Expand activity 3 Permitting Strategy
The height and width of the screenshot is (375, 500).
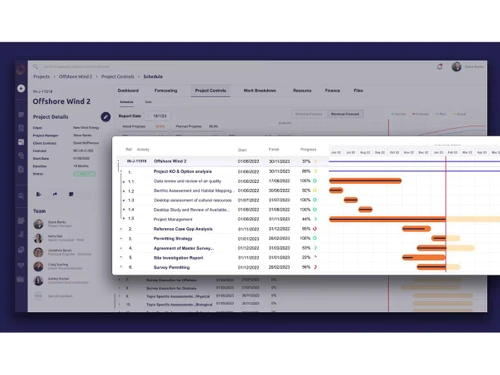(x=121, y=239)
